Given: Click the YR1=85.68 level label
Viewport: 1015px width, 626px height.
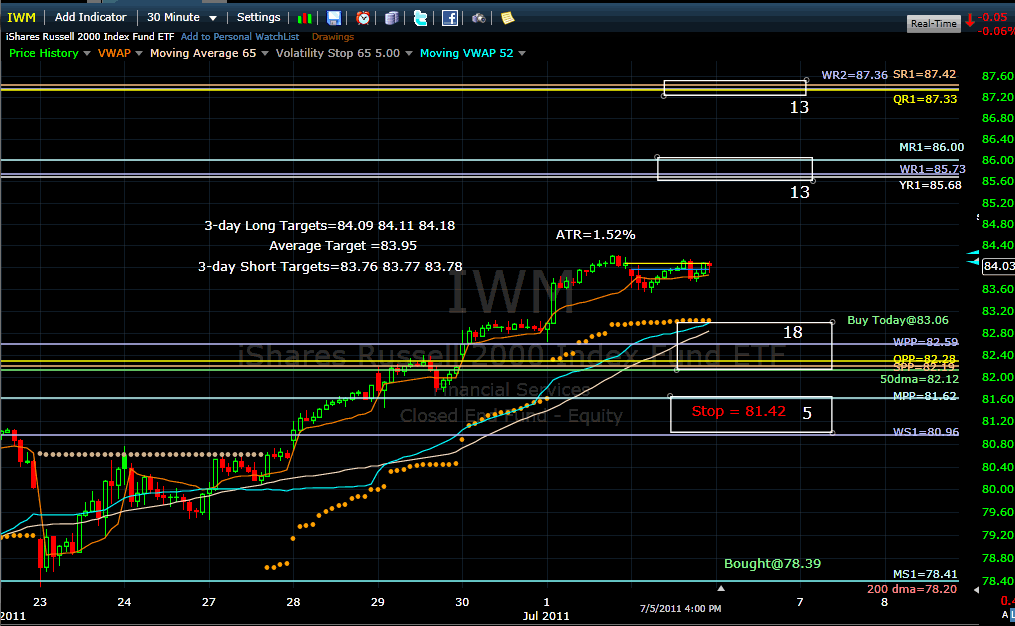Looking at the screenshot, I should (930, 185).
